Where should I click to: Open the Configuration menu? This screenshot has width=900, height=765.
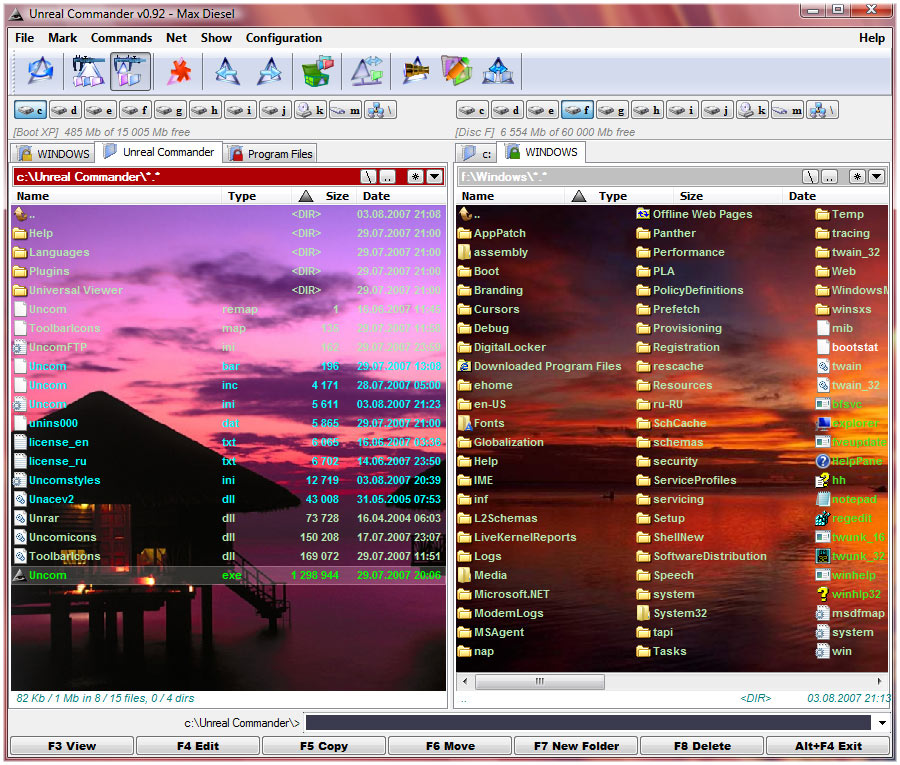pyautogui.click(x=284, y=38)
